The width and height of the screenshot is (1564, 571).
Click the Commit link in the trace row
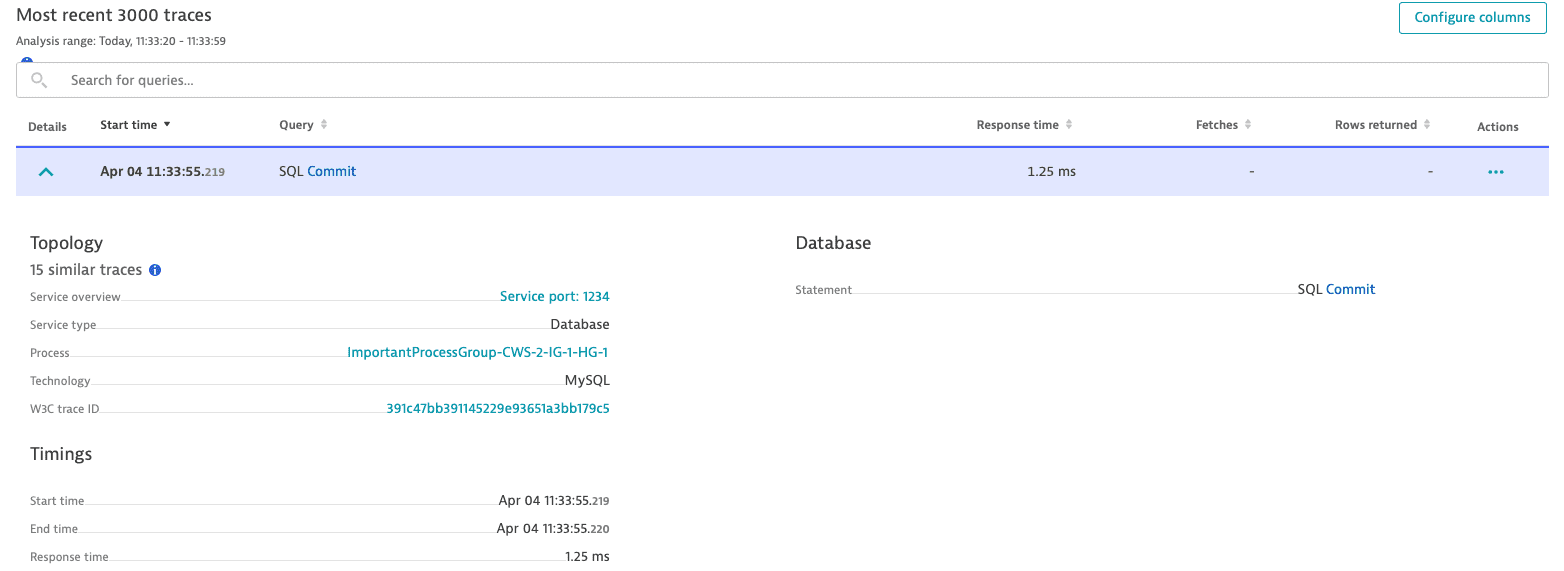[332, 172]
